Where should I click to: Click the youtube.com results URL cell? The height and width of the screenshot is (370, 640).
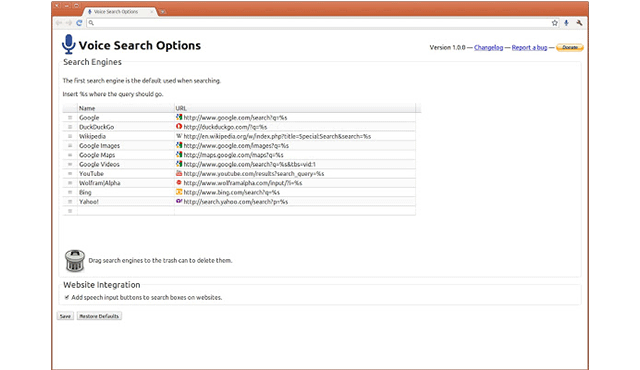tap(295, 174)
